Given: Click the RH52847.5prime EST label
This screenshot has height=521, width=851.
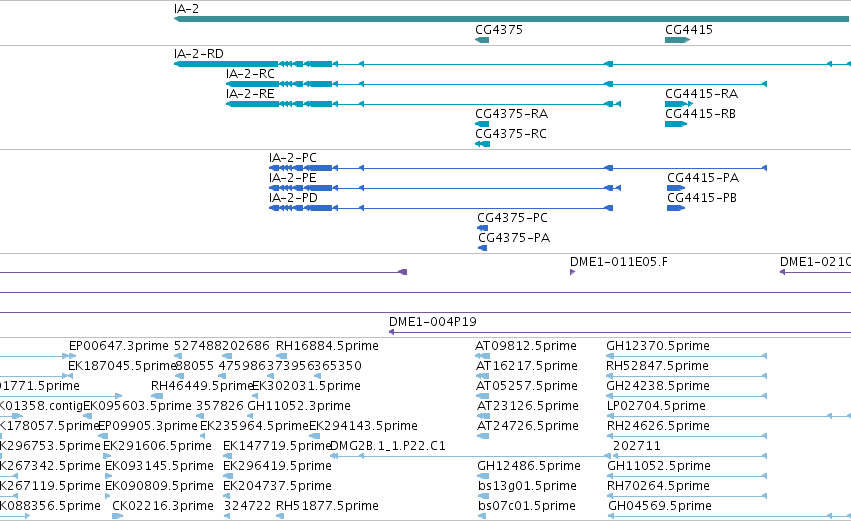Looking at the screenshot, I should tap(657, 366).
